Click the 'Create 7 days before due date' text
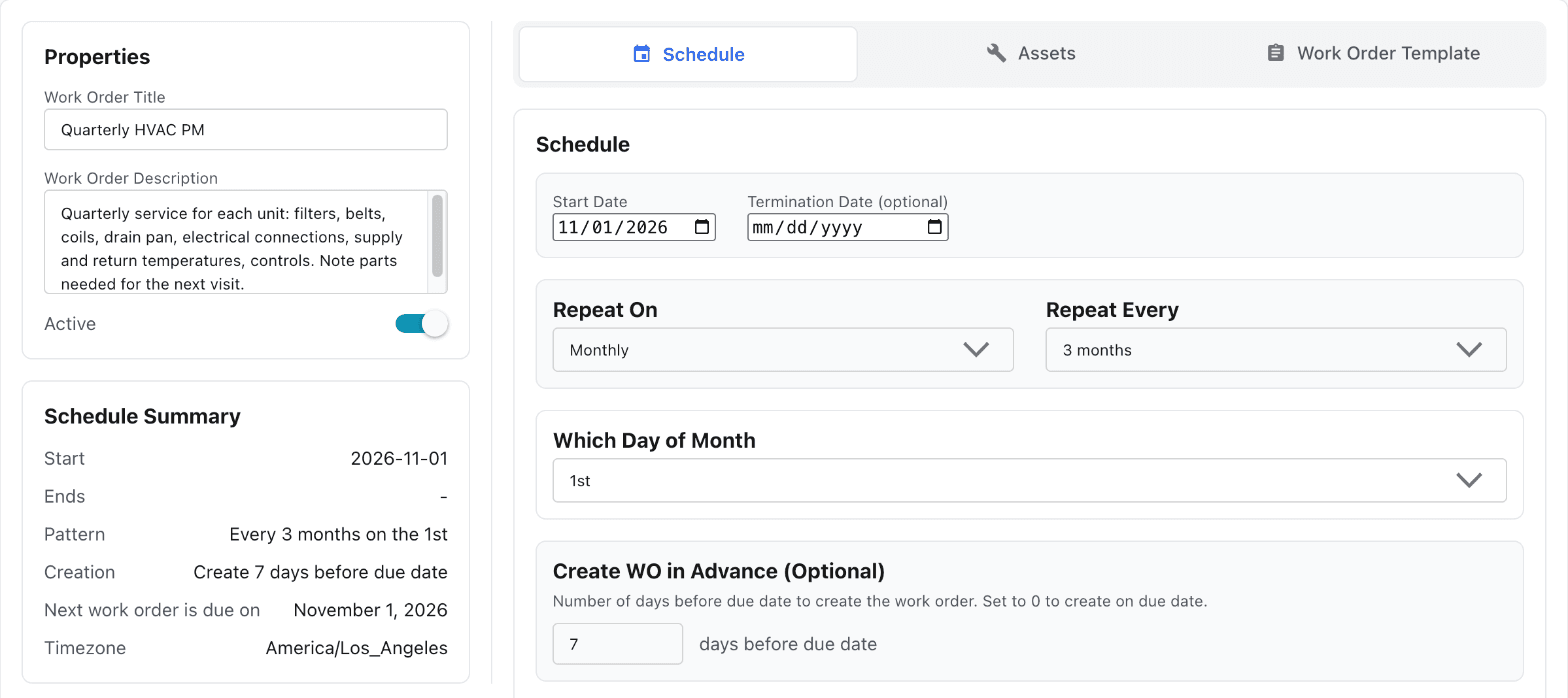This screenshot has height=698, width=1568. pos(321,572)
